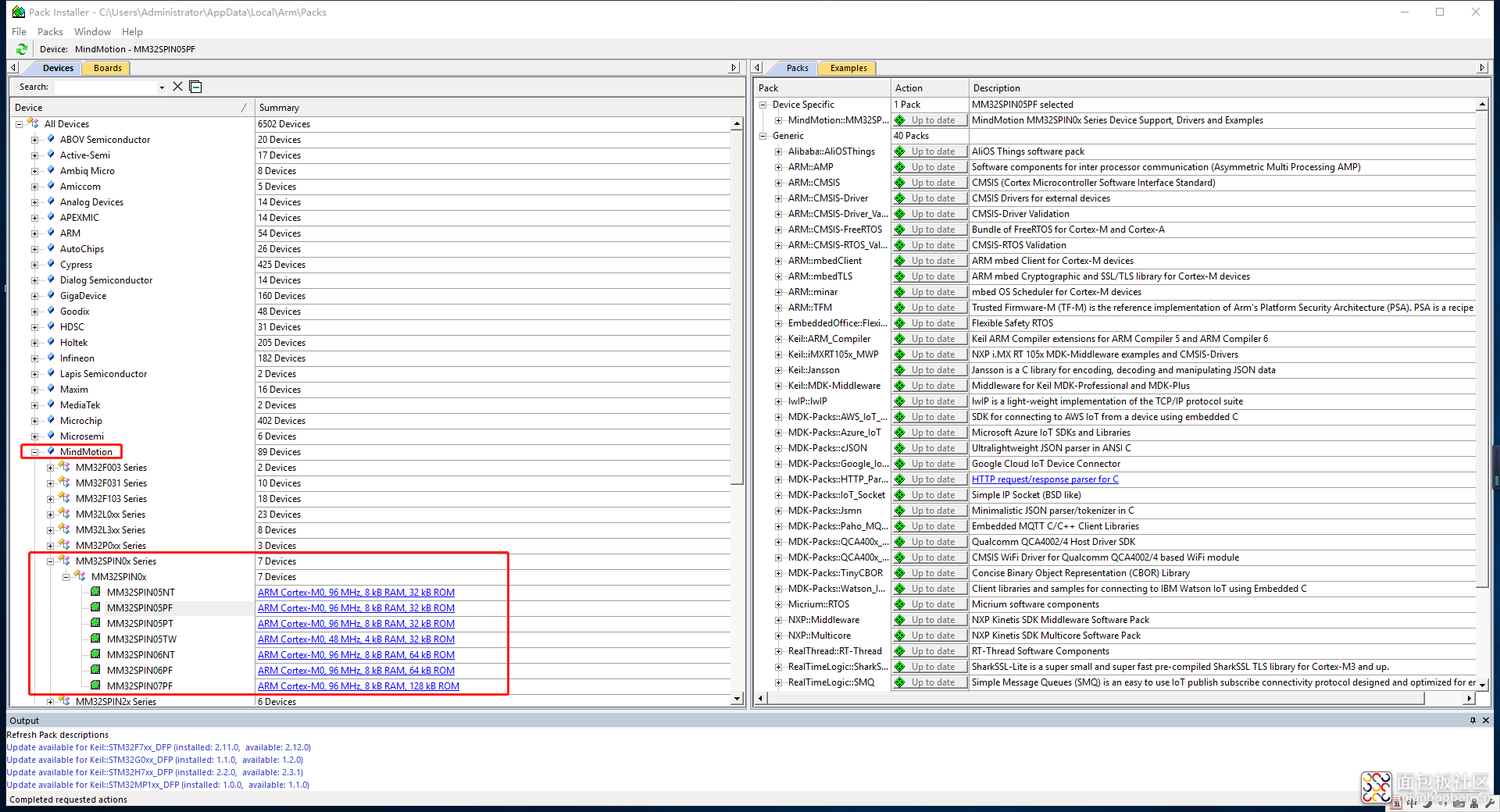Viewport: 1500px width, 812px height.
Task: Click update notice for Keil::STM32F7xx_DFP
Action: pyautogui.click(x=159, y=747)
